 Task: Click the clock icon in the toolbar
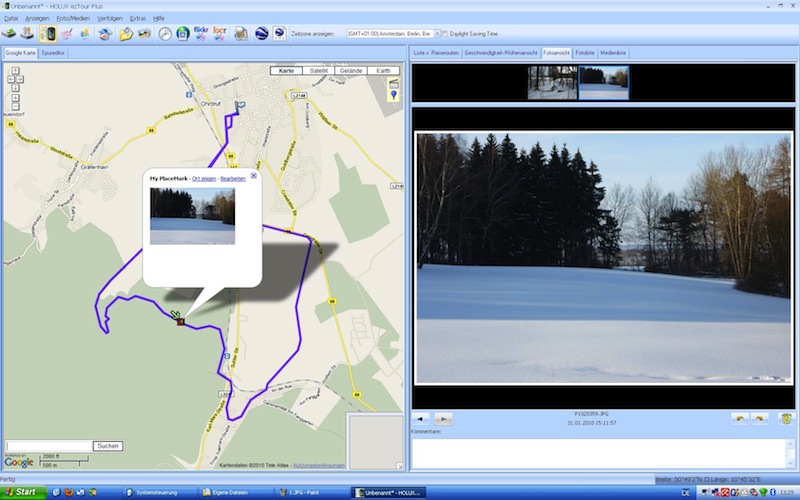click(165, 33)
